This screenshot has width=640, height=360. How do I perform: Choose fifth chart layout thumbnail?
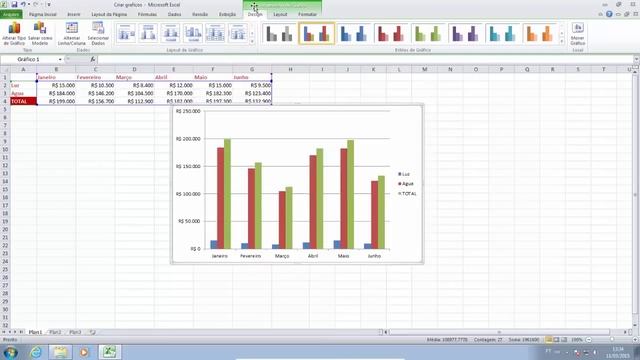click(215, 33)
